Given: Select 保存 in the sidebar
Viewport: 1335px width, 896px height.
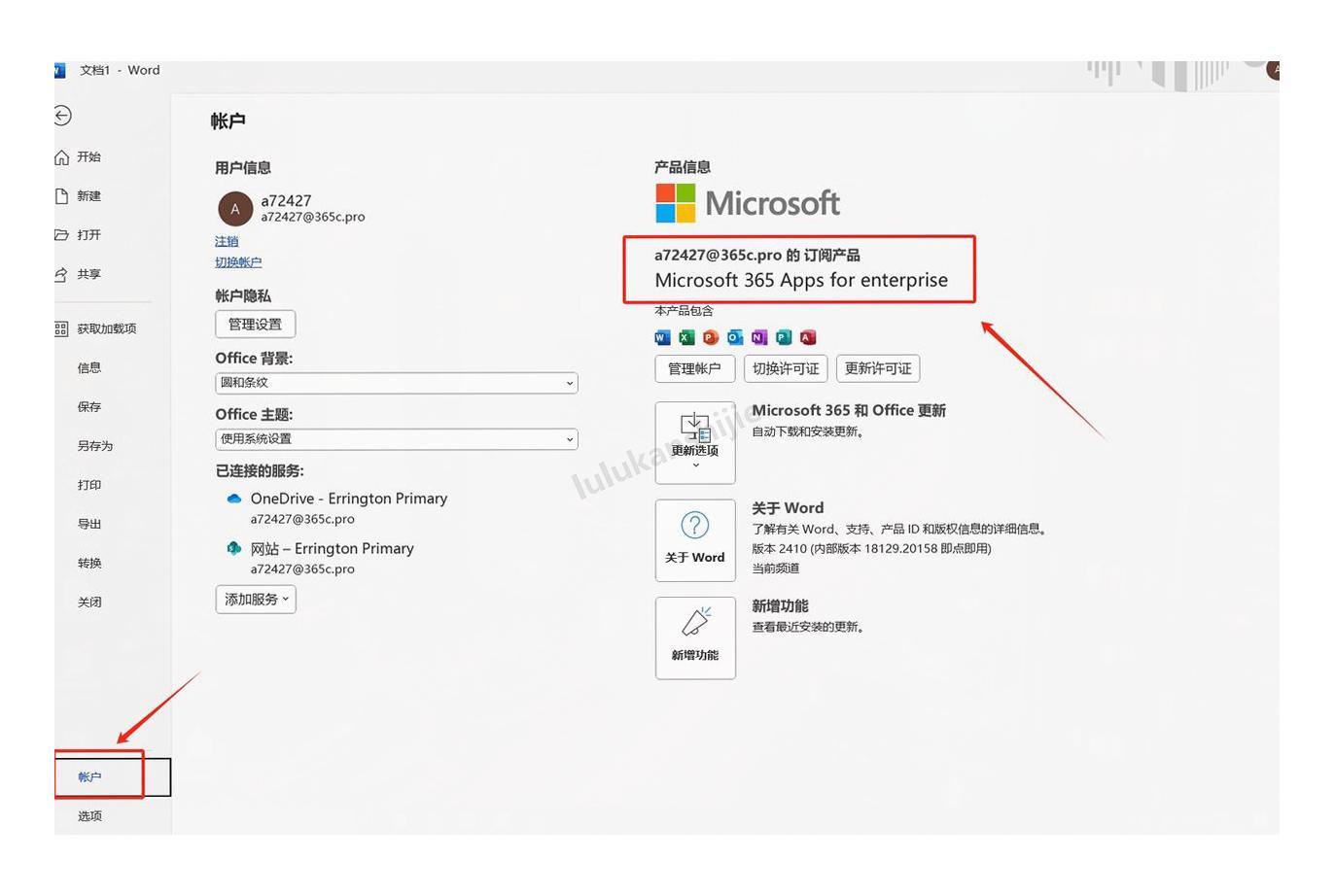Looking at the screenshot, I should tap(89, 407).
